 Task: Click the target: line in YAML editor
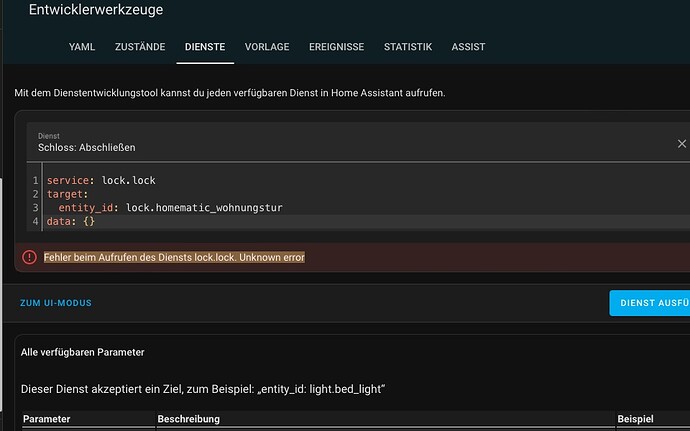coord(67,194)
